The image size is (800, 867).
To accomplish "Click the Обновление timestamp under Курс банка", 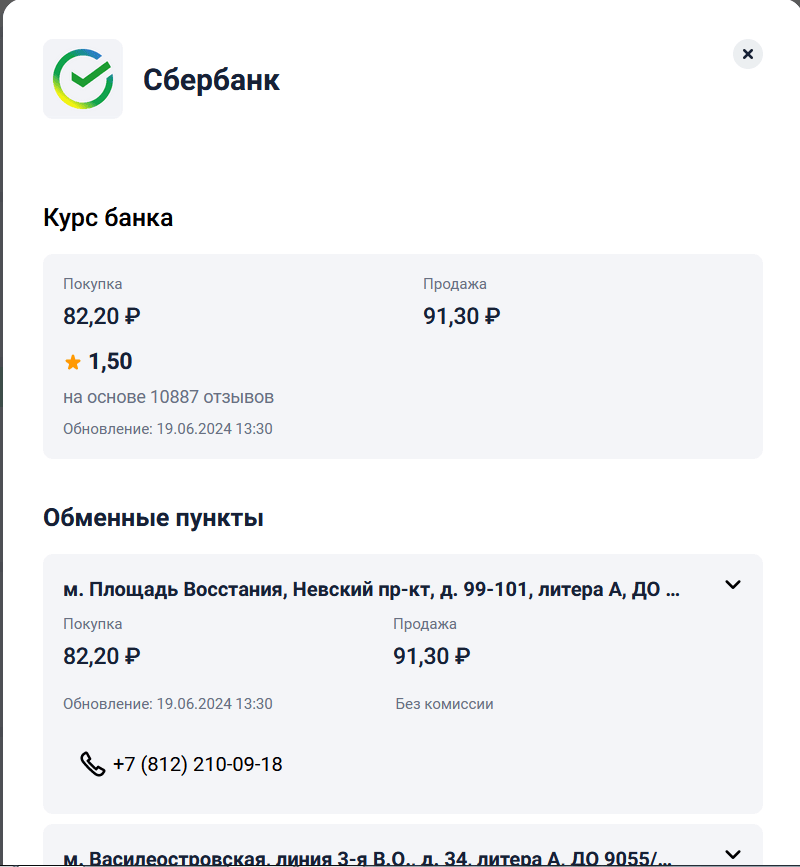I will pyautogui.click(x=167, y=429).
